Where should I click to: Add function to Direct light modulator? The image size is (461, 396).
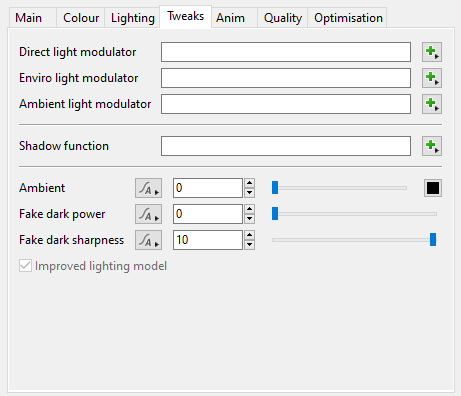[432, 52]
